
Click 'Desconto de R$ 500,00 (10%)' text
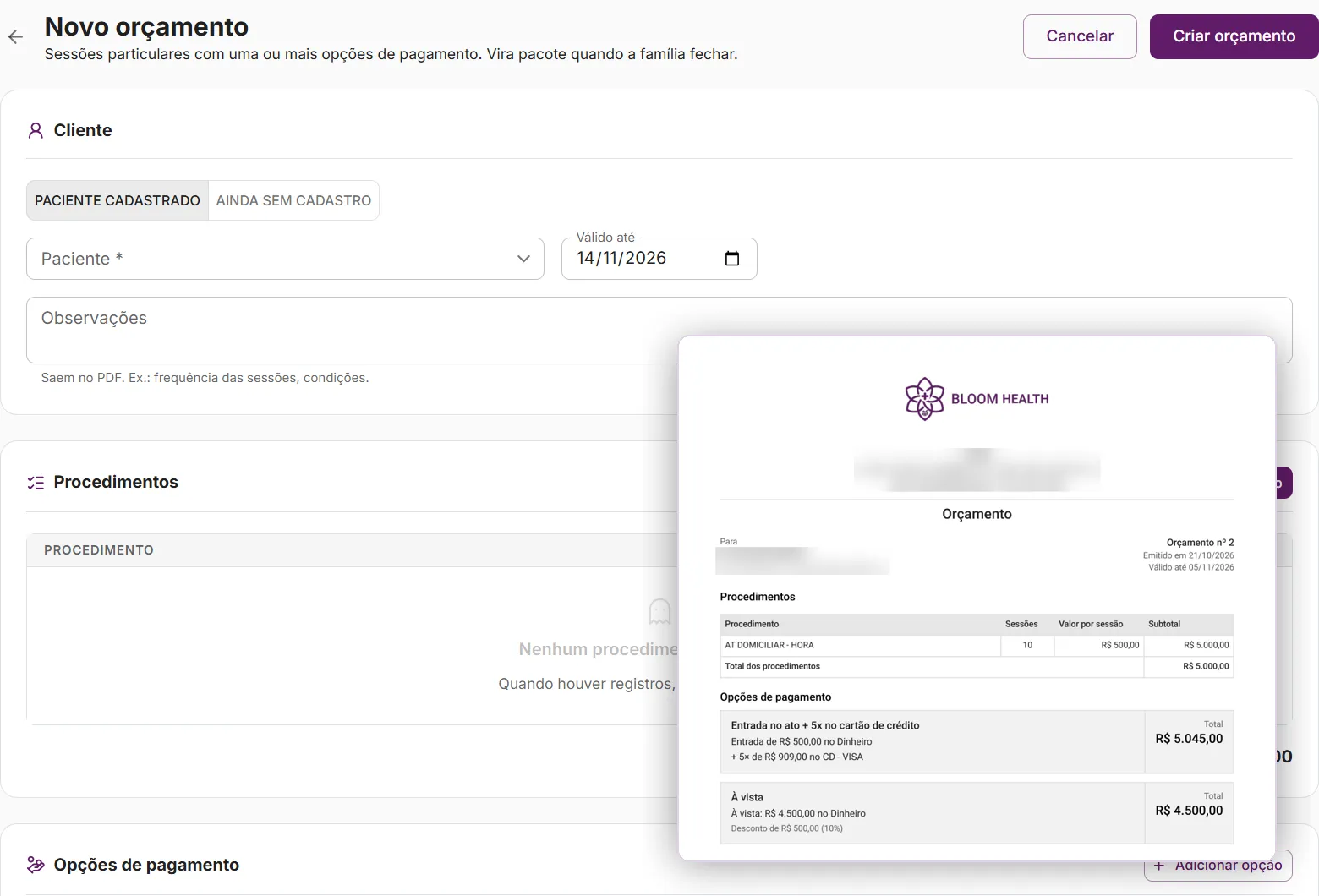pyautogui.click(x=786, y=828)
